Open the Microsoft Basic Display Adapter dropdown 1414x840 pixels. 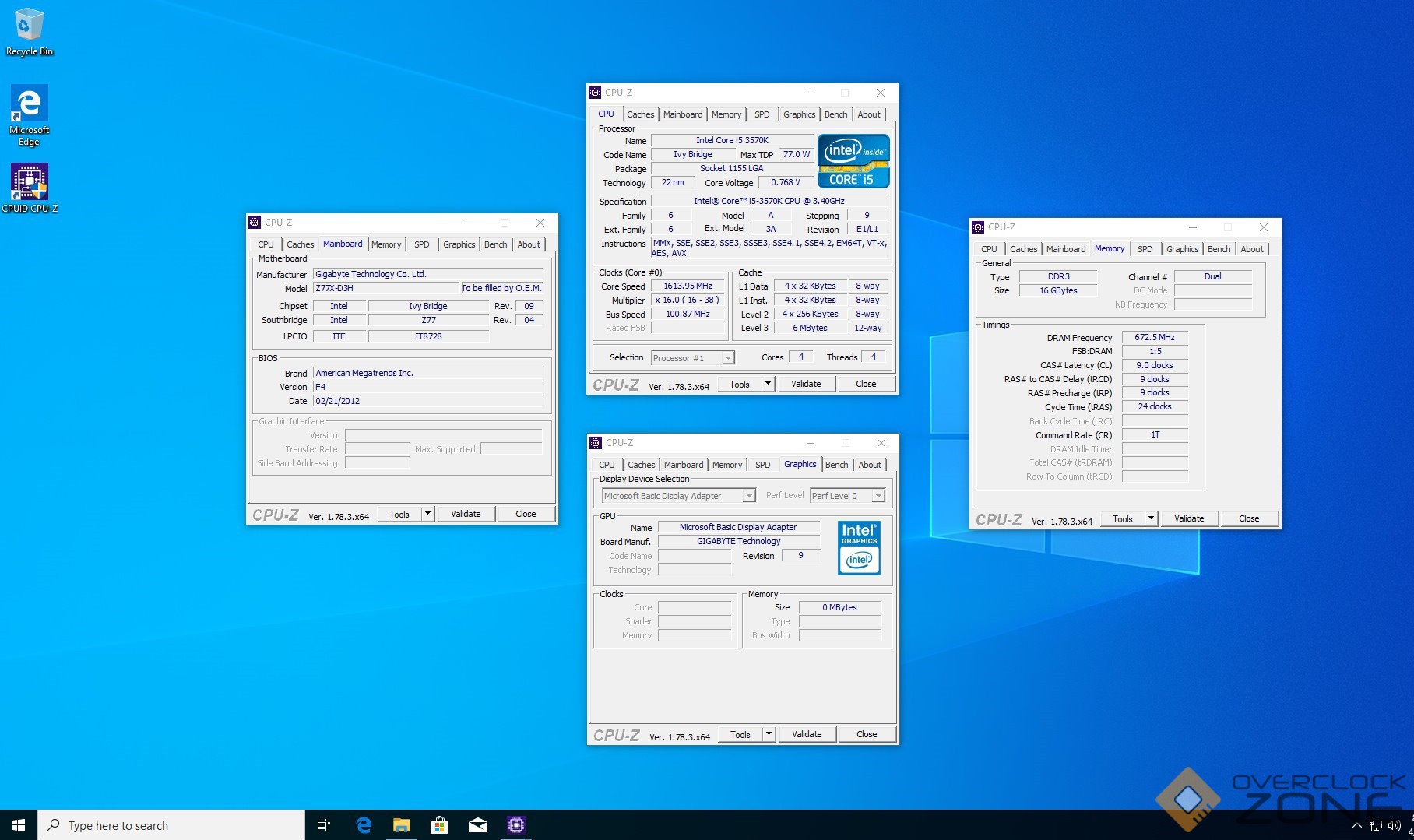748,496
